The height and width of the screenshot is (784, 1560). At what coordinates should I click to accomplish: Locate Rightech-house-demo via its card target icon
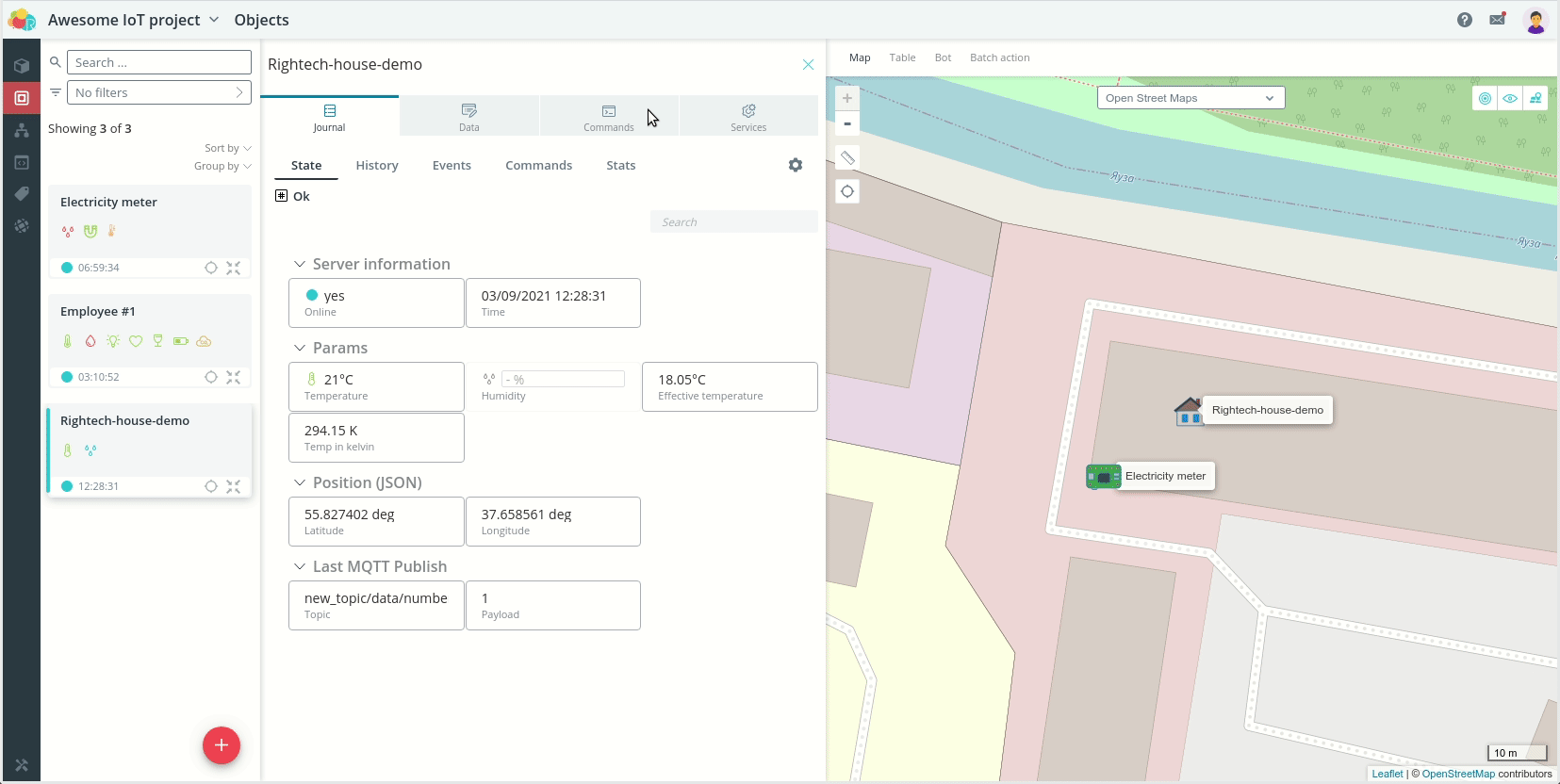211,486
